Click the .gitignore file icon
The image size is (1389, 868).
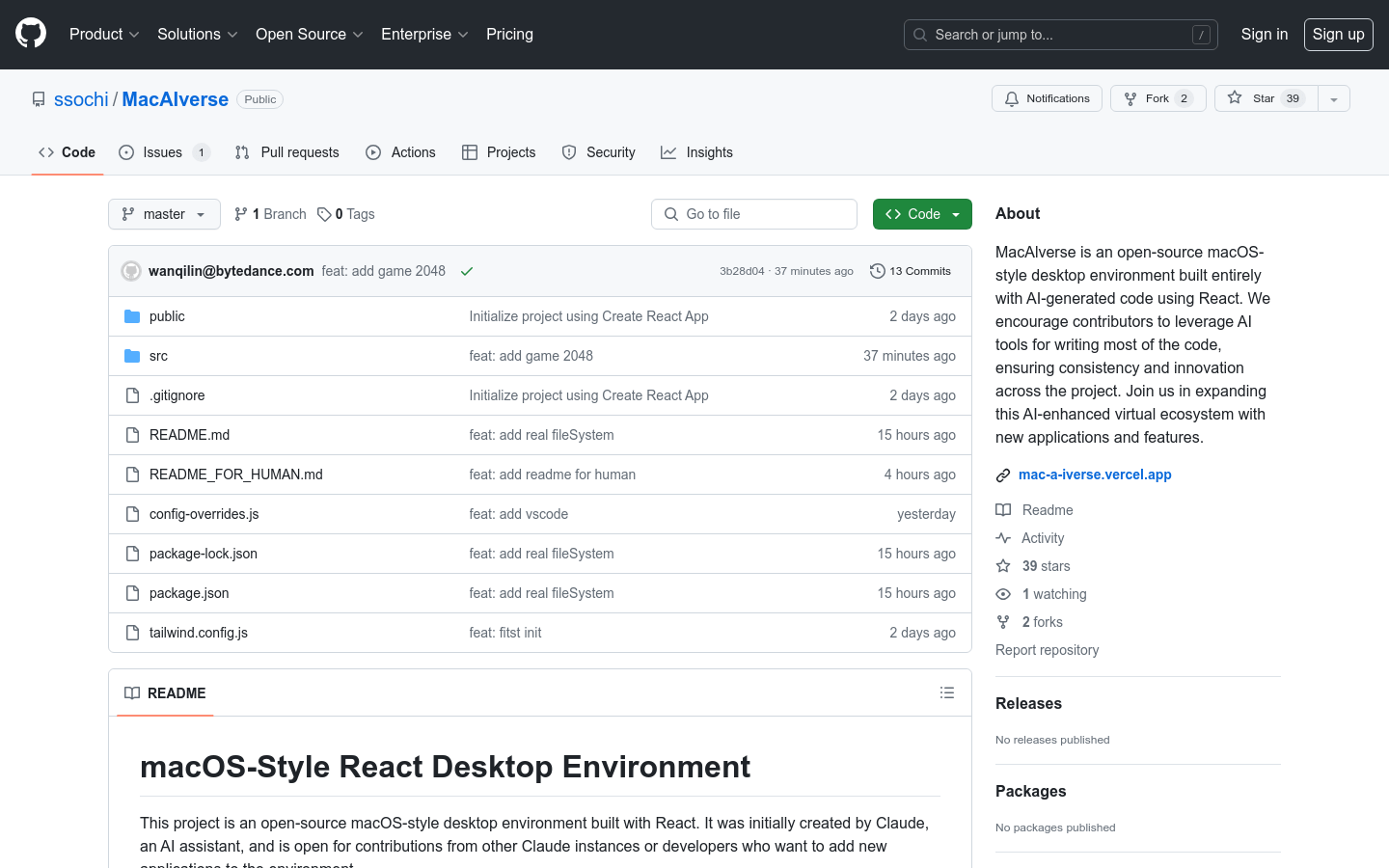coord(132,395)
